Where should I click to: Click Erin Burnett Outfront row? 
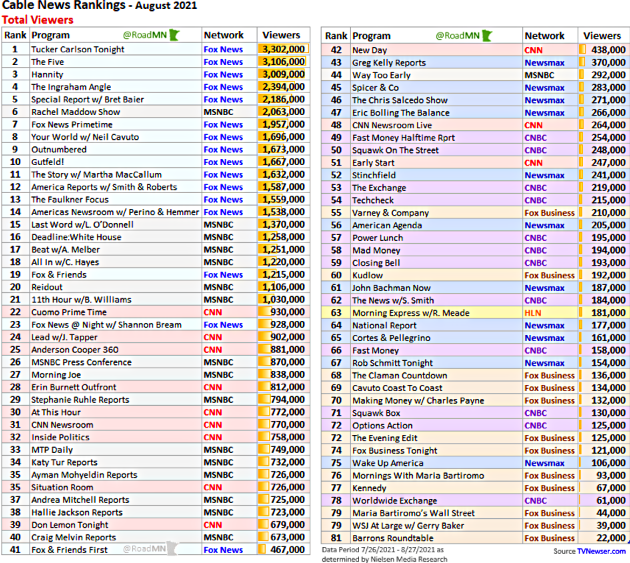pos(155,387)
